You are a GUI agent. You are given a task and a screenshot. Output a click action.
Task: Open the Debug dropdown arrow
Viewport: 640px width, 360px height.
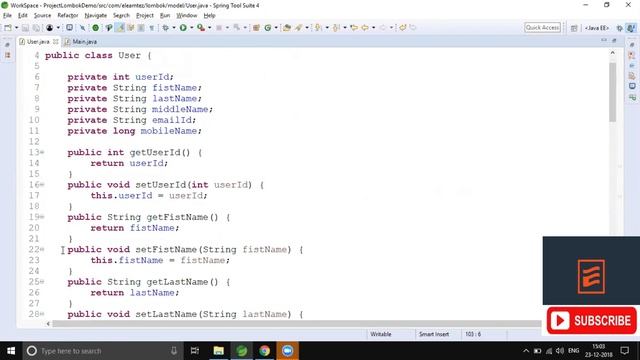[173, 28]
